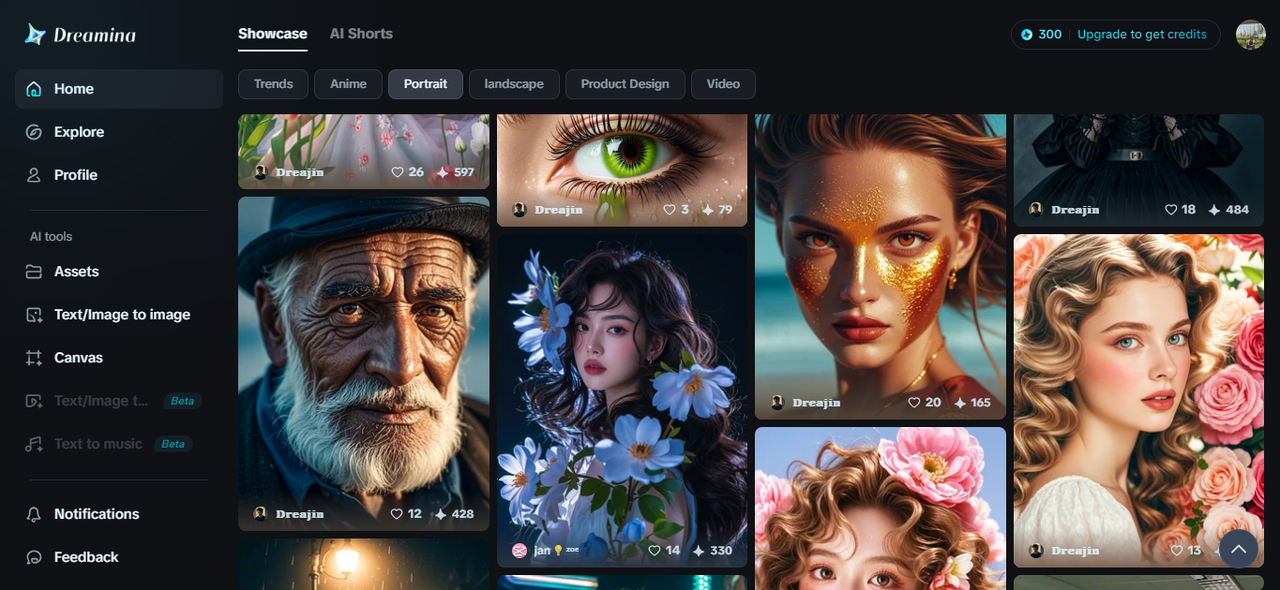
Task: Click the Dreamina logo
Action: point(80,35)
